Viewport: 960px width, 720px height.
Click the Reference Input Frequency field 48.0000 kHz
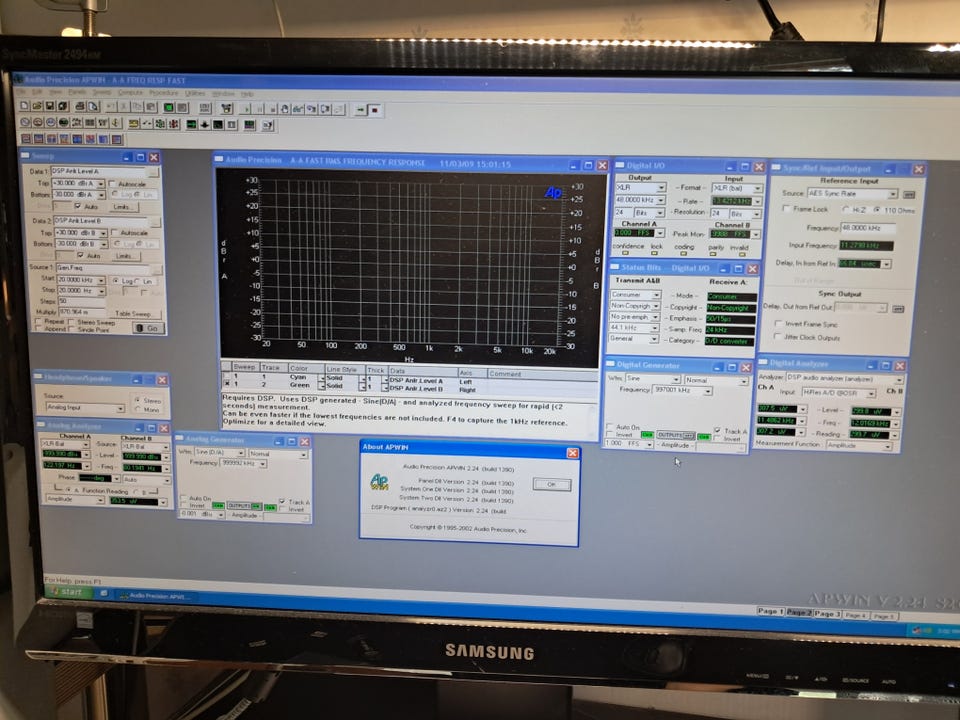click(x=868, y=228)
